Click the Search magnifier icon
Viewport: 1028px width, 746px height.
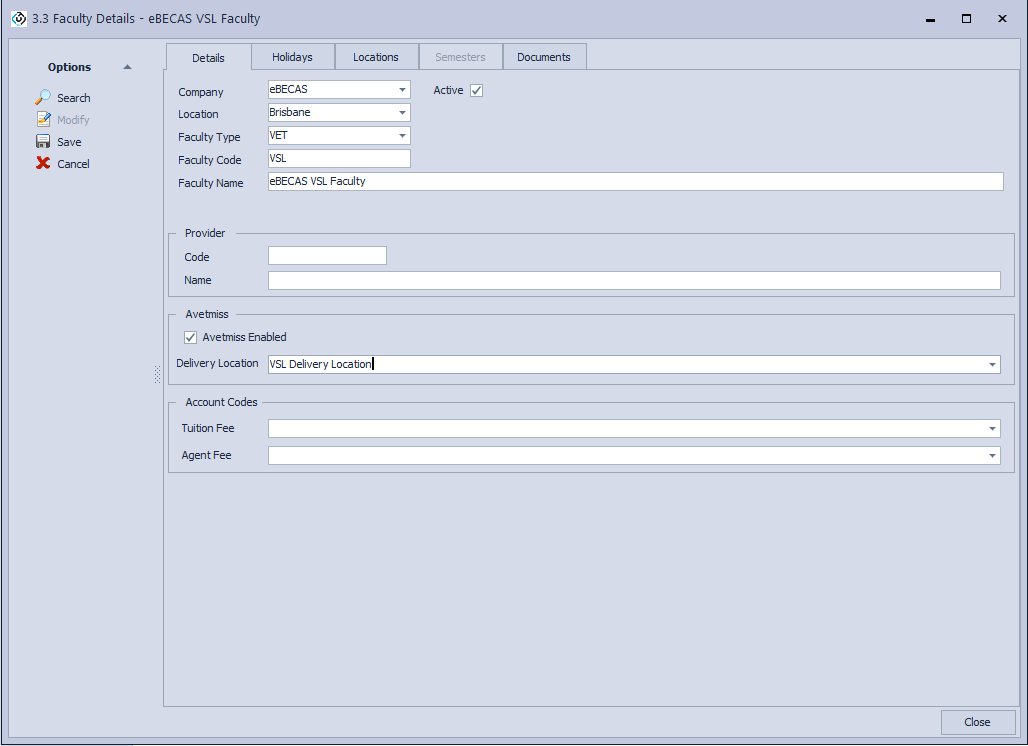coord(43,98)
